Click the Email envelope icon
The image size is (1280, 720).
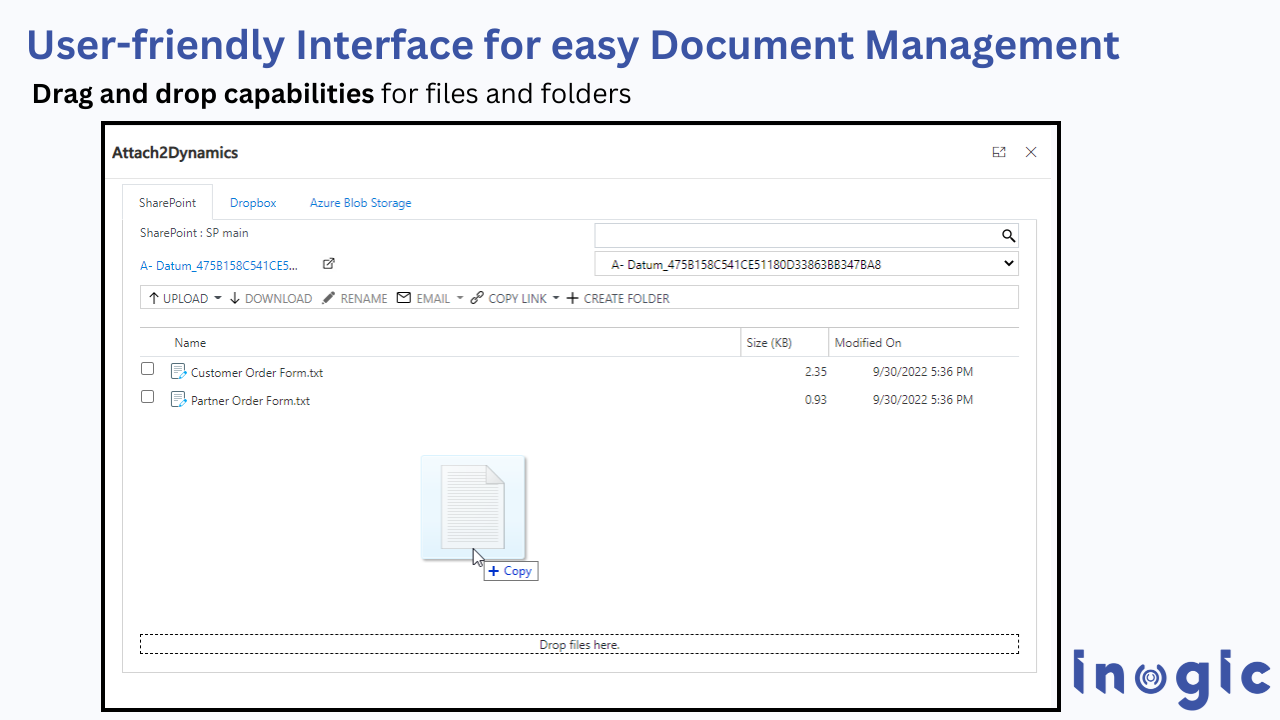[404, 298]
